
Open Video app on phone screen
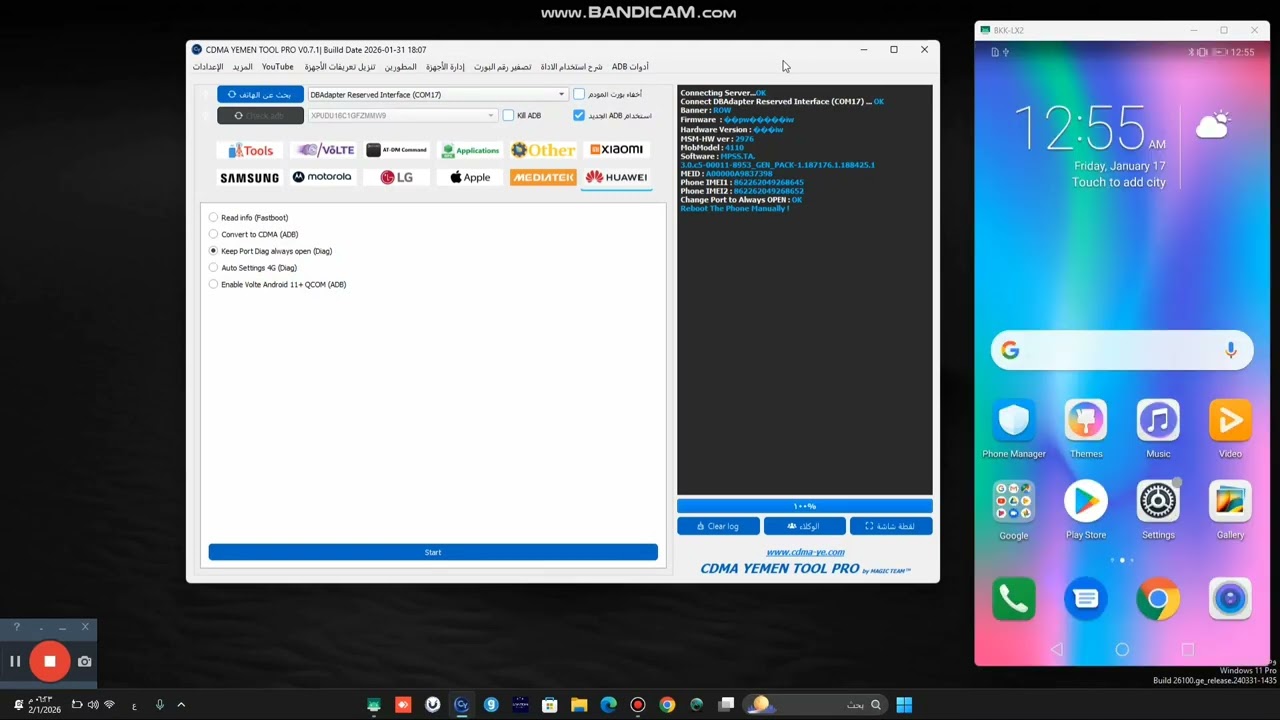point(1230,429)
